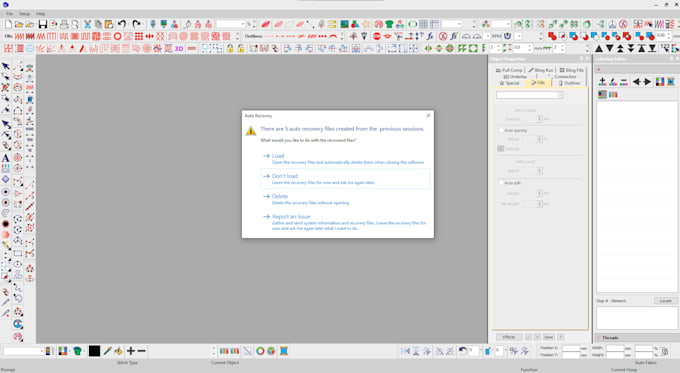680x373 pixels.
Task: Click the Save button in Object Properties
Action: point(549,337)
